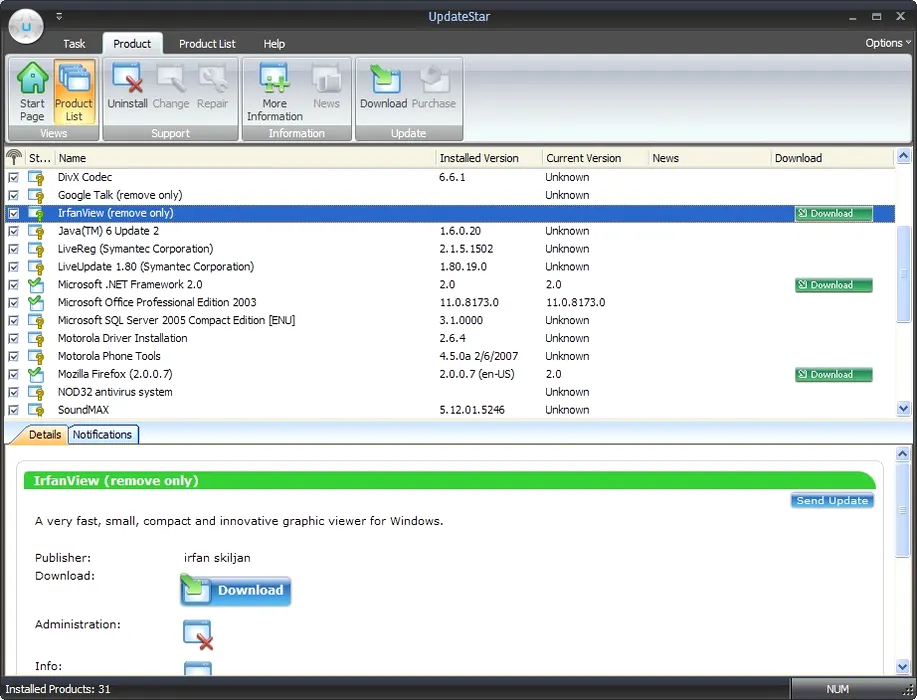The height and width of the screenshot is (700, 917).
Task: Go to the Start Page view
Action: click(32, 92)
